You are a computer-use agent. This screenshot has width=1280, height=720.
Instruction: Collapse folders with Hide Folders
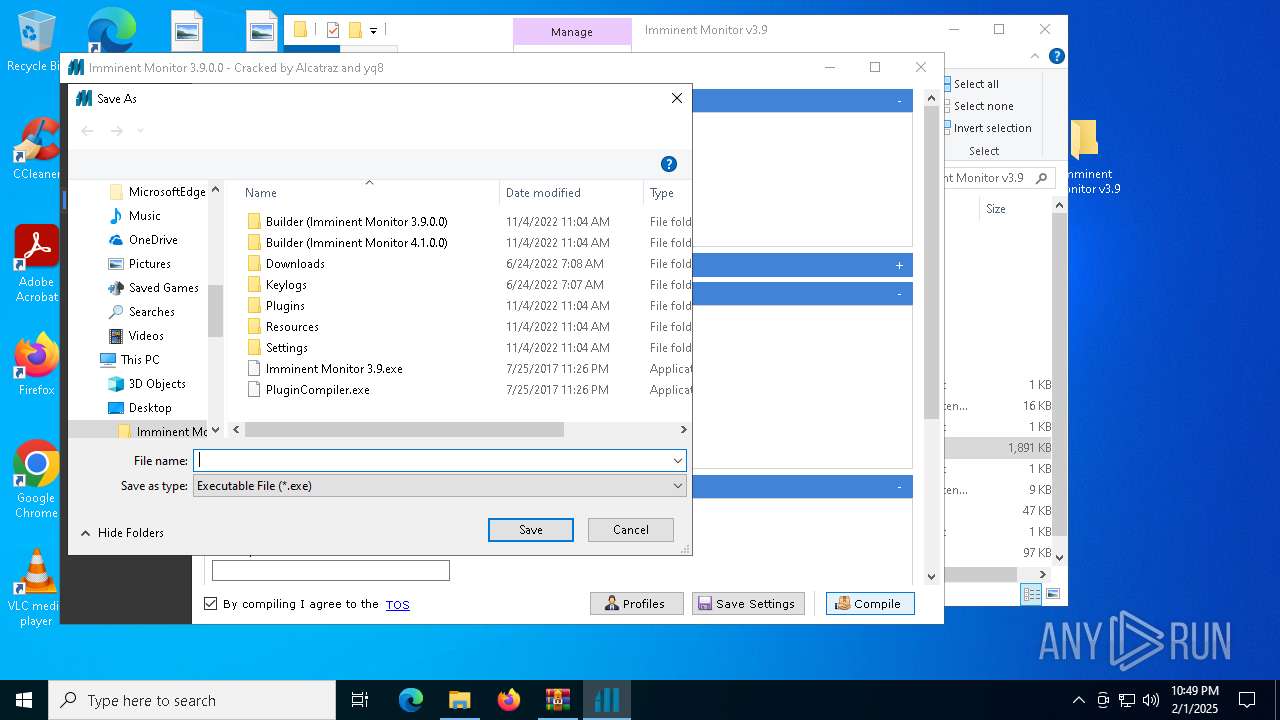click(122, 533)
